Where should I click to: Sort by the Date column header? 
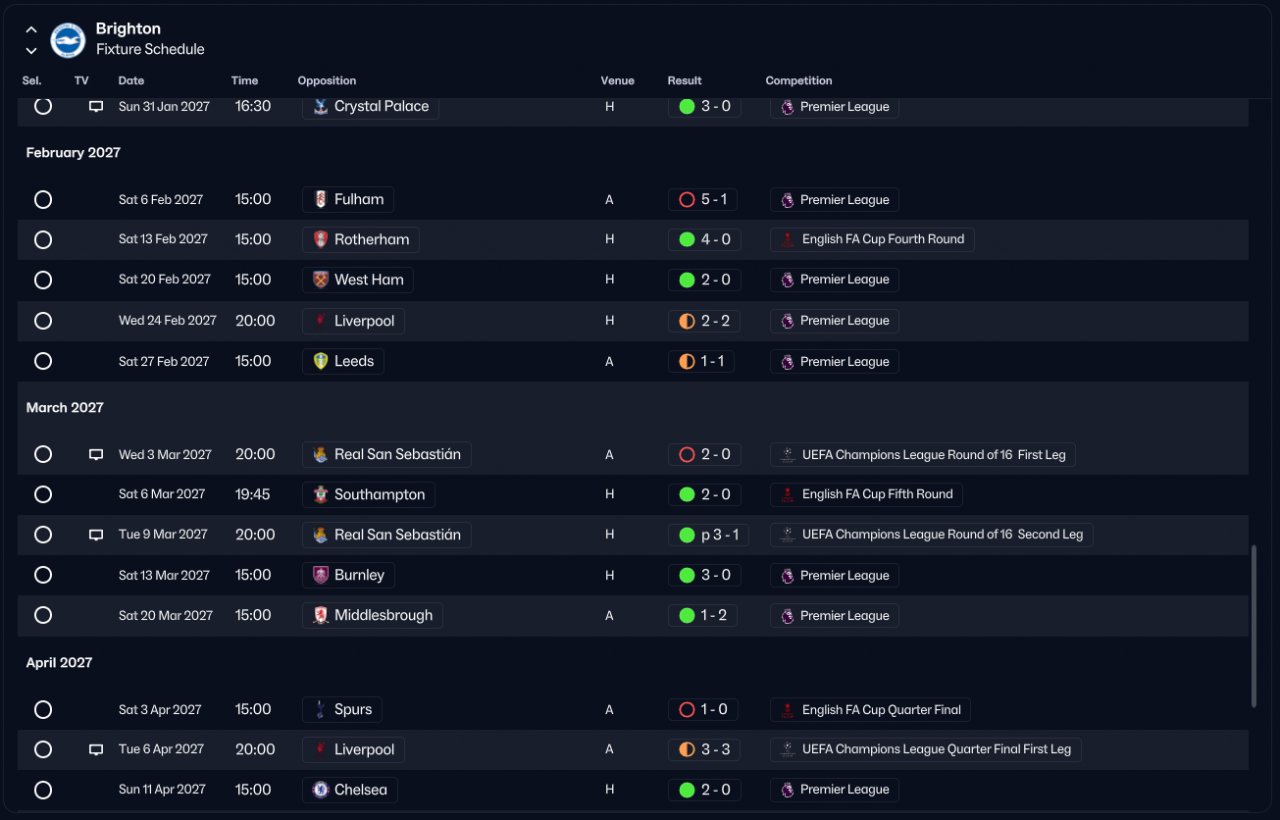pyautogui.click(x=131, y=81)
